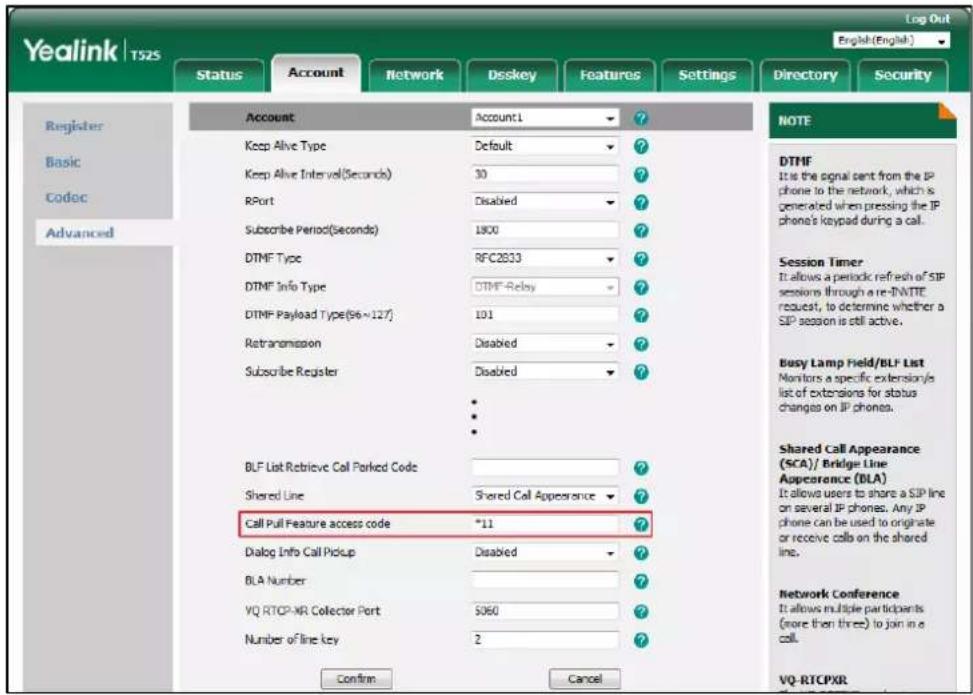Open the Keep Alive Type dropdown
This screenshot has width=973, height=695.
tap(545, 146)
